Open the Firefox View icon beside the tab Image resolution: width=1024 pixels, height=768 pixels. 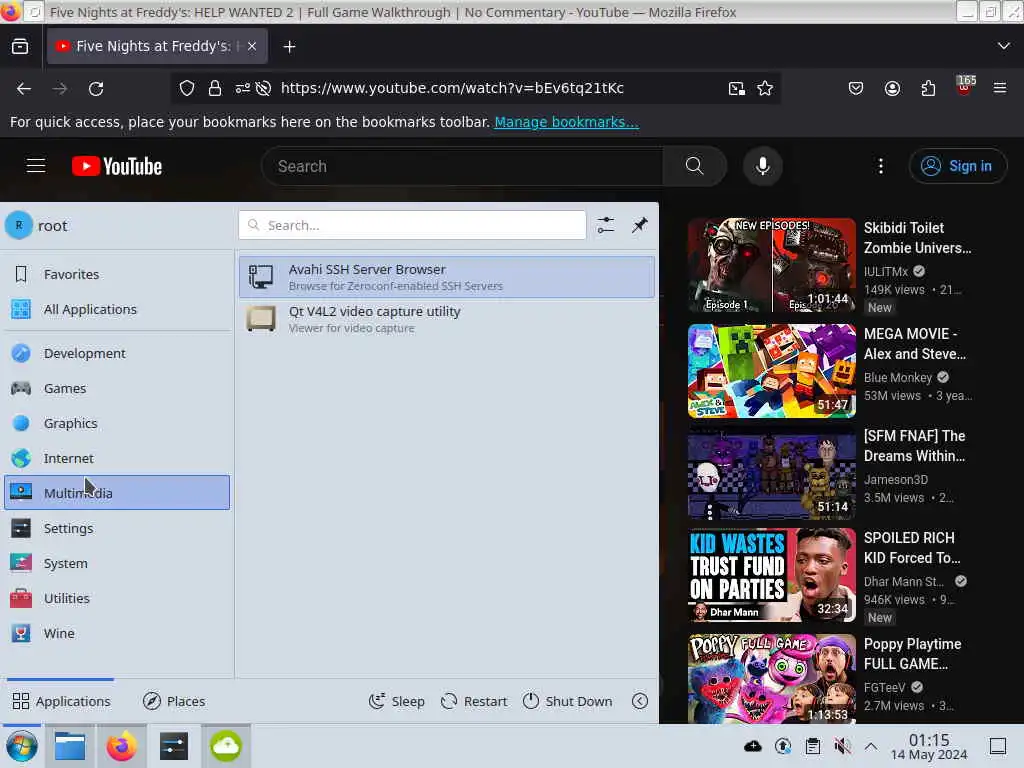pos(20,46)
